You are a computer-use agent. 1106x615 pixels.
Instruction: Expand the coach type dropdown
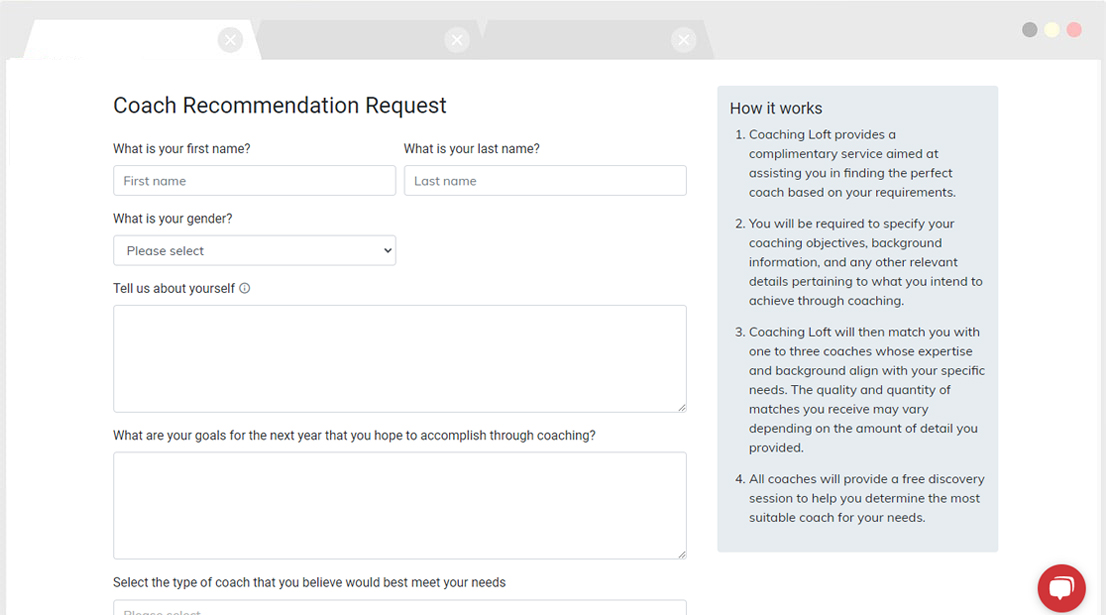399,607
